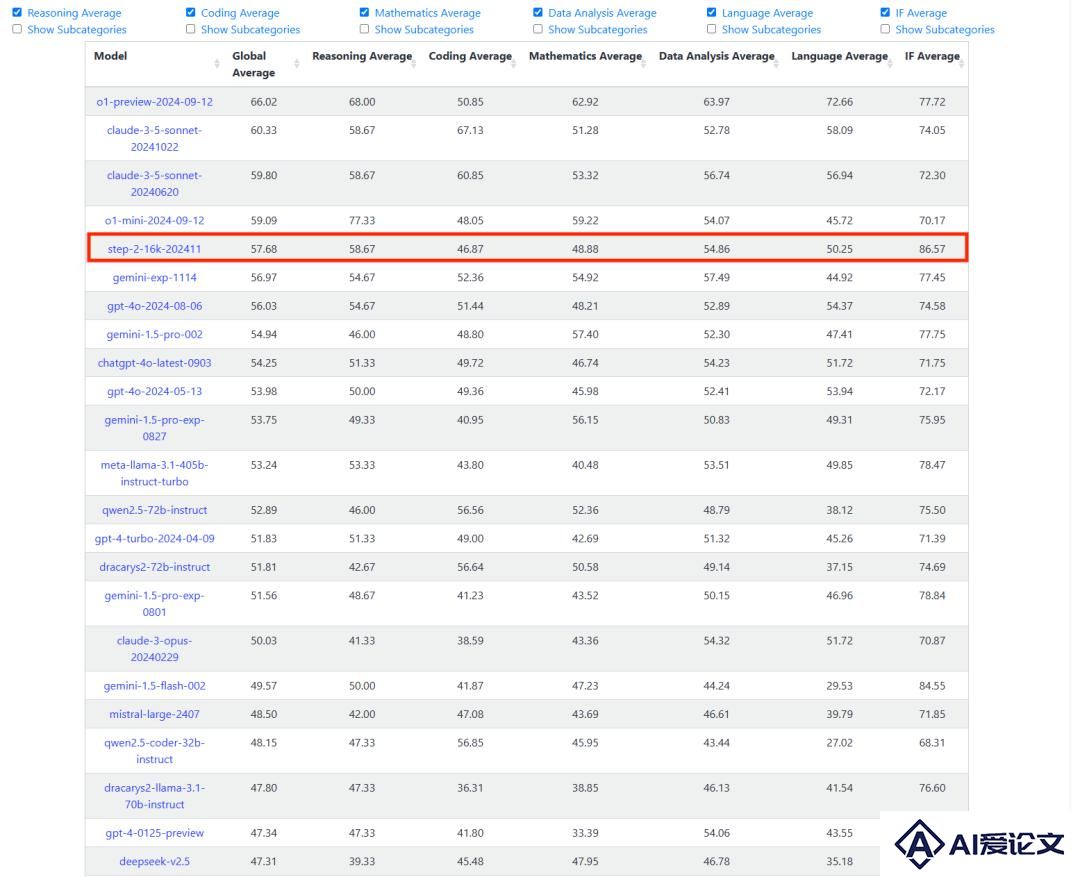
Task: Click the Coding Average column header
Action: (470, 56)
